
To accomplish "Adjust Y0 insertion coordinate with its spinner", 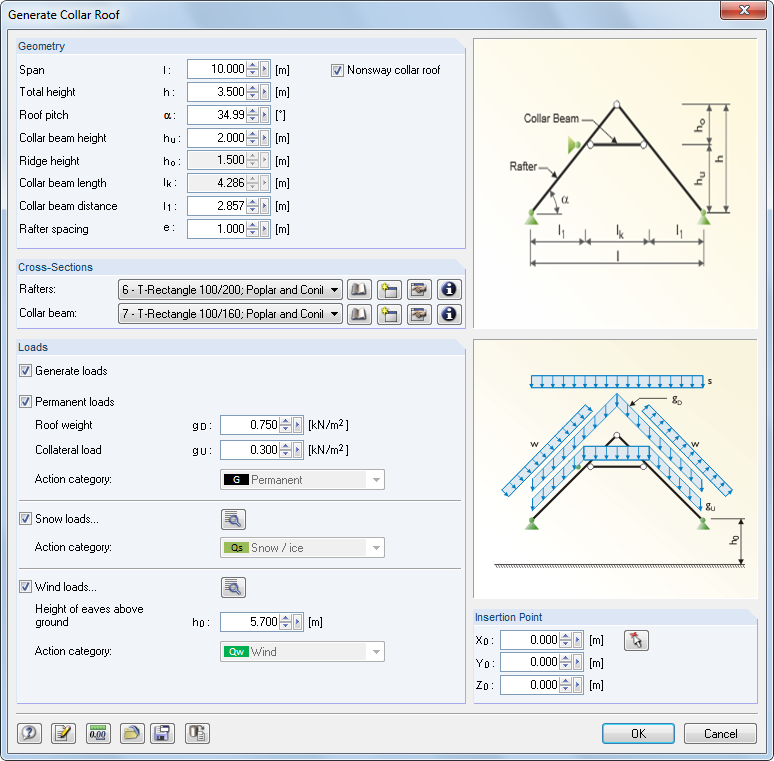I will 566,662.
